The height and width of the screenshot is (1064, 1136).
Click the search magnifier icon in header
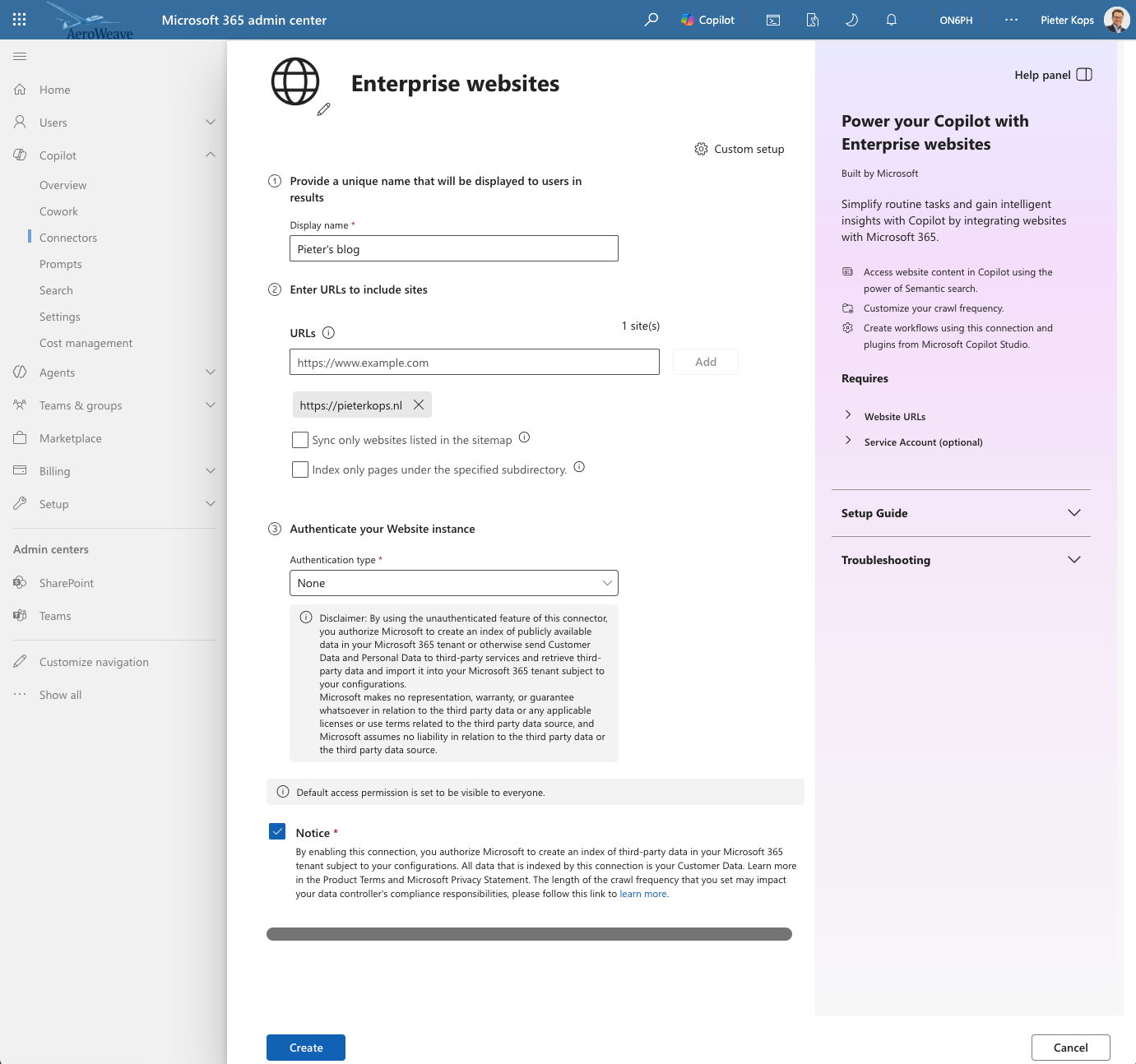[x=651, y=20]
